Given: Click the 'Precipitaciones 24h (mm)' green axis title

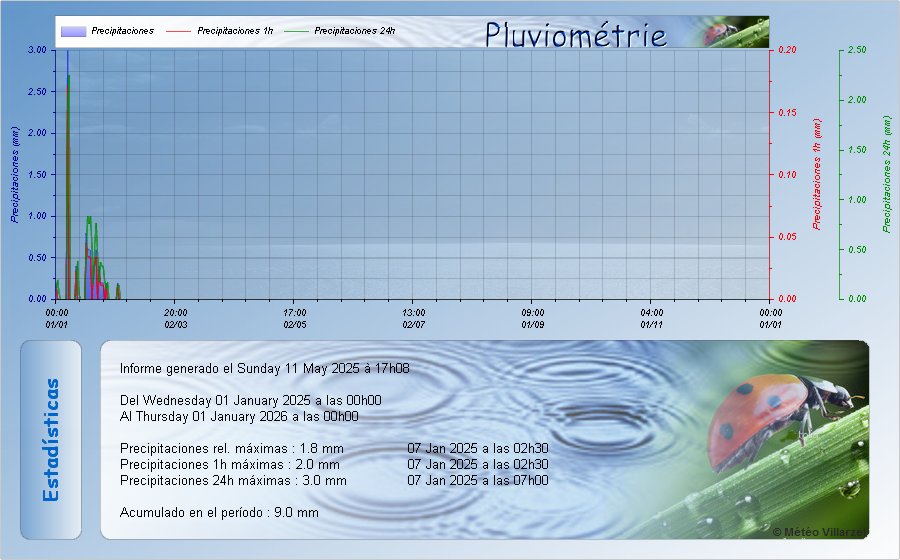Looking at the screenshot, I should point(887,174).
